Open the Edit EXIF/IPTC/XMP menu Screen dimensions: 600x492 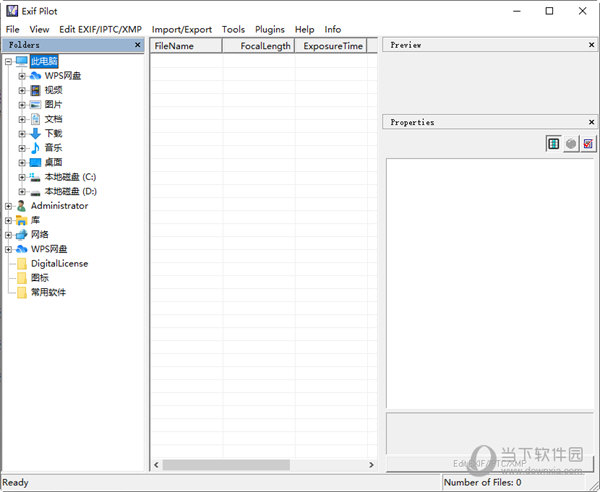coord(99,30)
